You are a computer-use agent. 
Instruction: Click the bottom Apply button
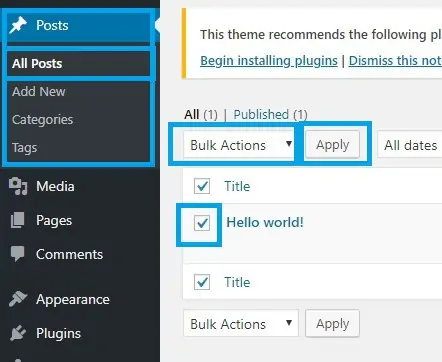[332, 323]
